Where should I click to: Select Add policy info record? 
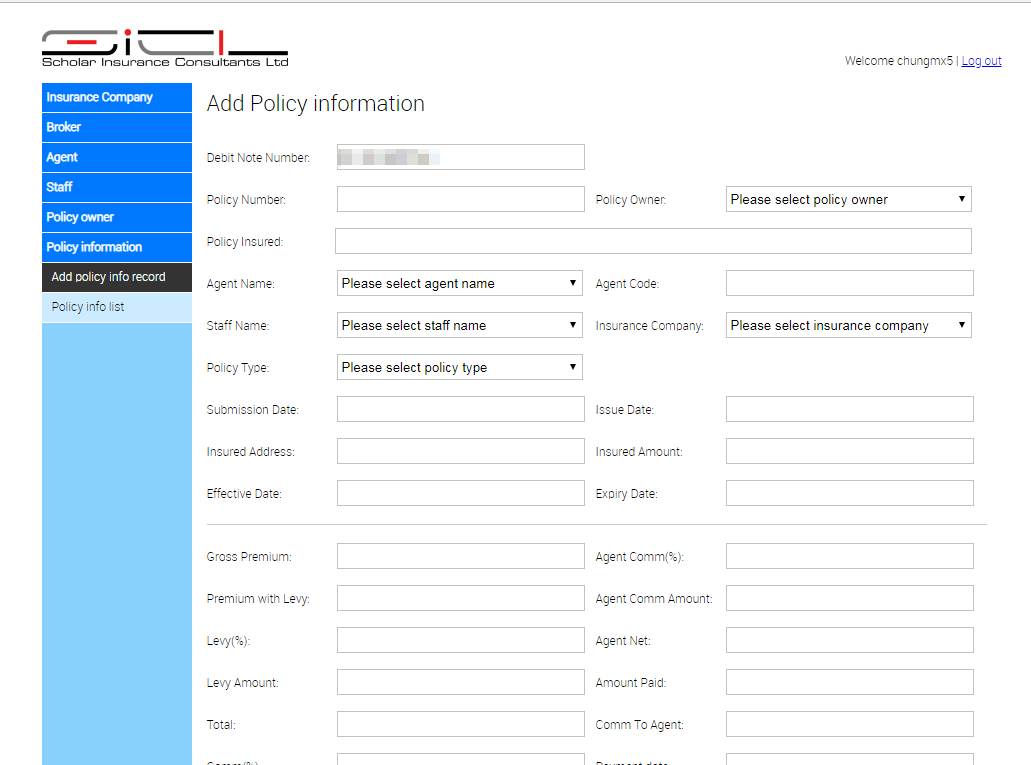(x=117, y=277)
